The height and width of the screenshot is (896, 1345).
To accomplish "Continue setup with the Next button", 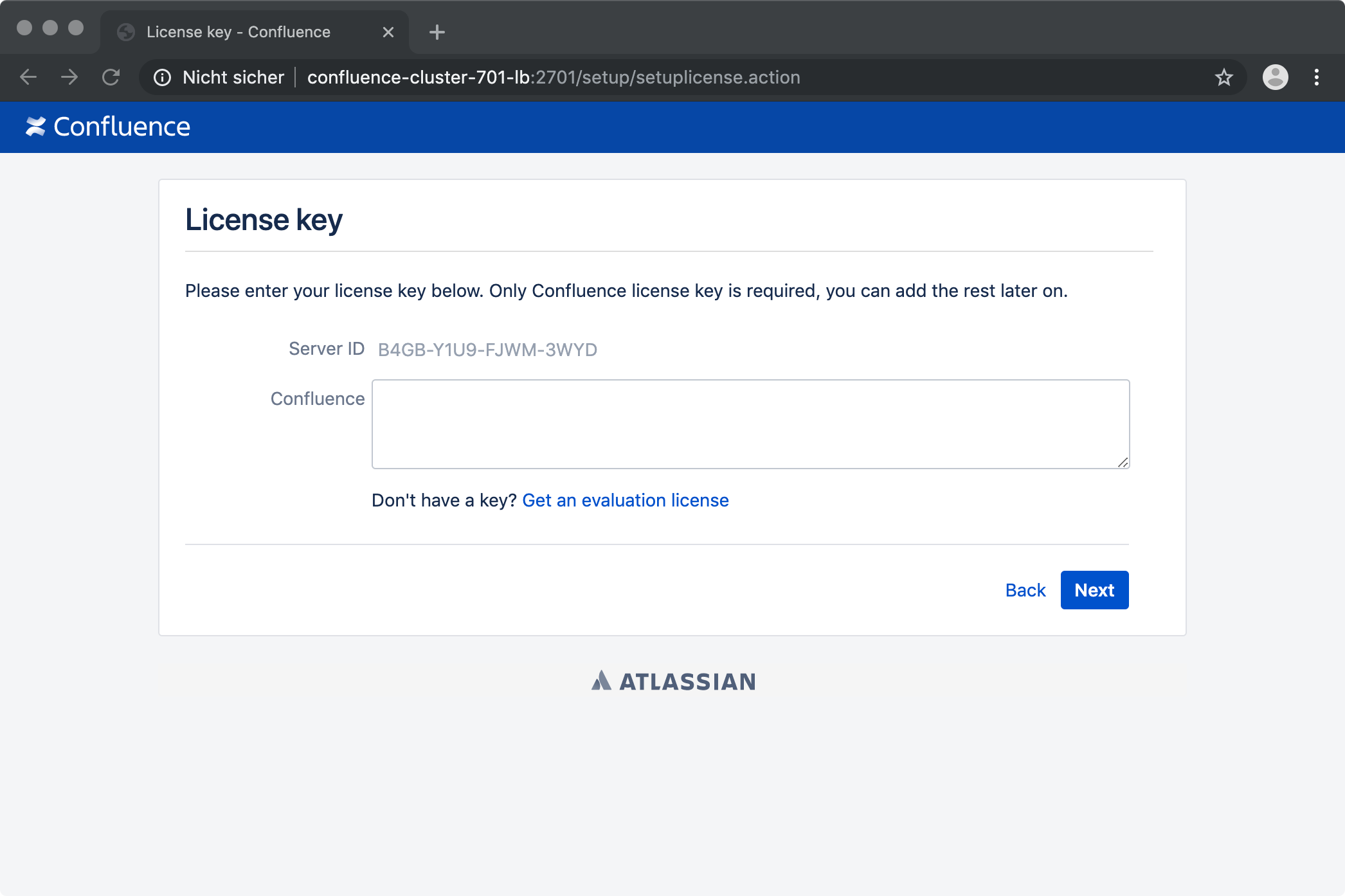I will 1094,590.
